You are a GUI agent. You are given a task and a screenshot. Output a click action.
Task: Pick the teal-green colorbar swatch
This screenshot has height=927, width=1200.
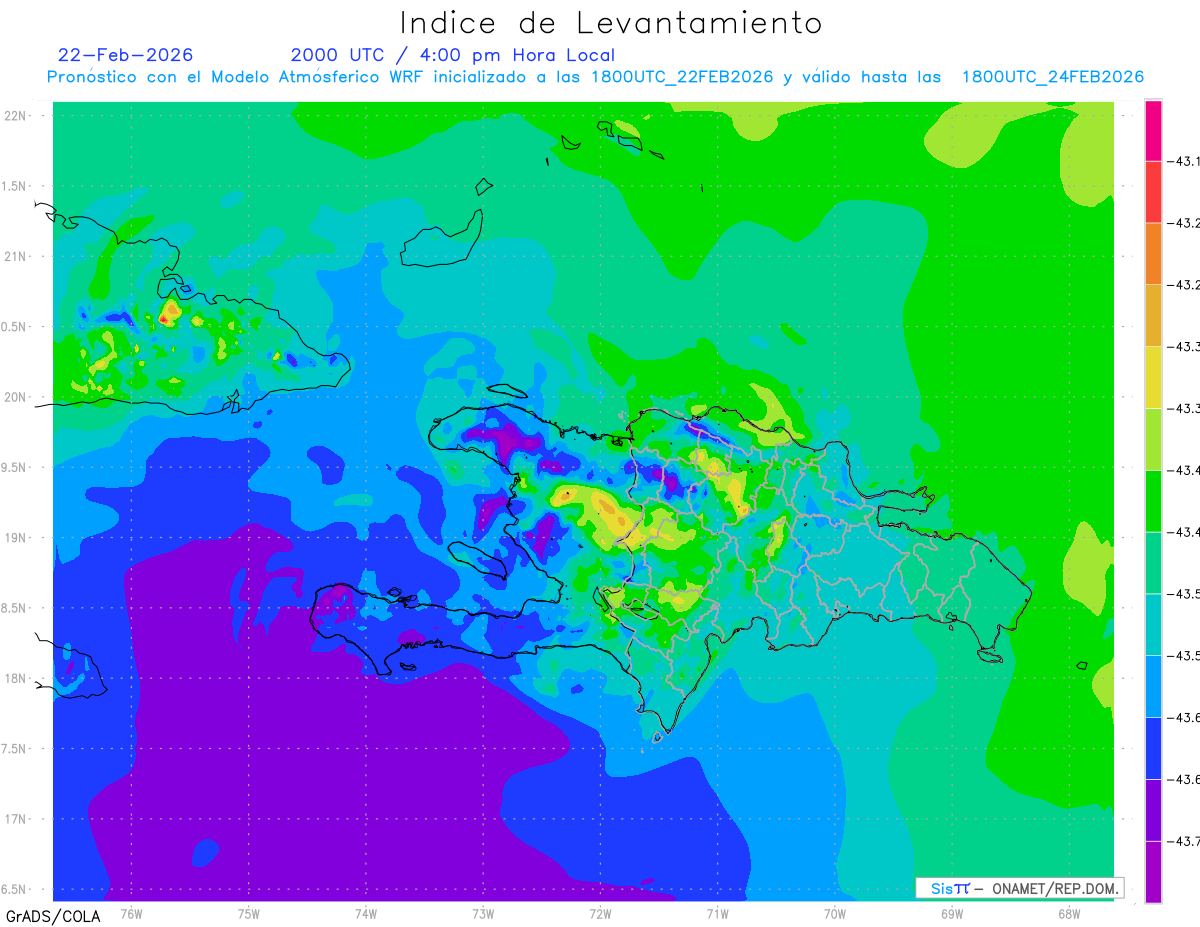click(x=1153, y=563)
